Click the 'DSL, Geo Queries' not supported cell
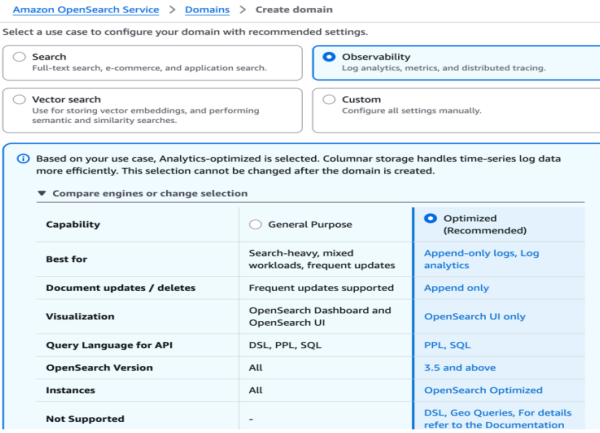This screenshot has width=600, height=433. (x=497, y=419)
